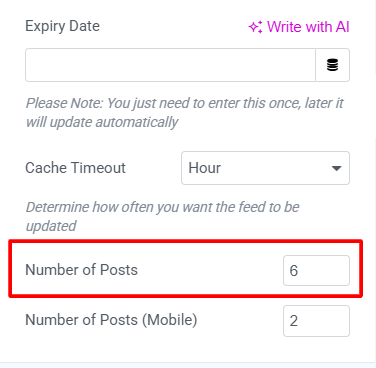The image size is (376, 368).
Task: Click the word 'AI' in the pink link
Action: click(x=342, y=27)
